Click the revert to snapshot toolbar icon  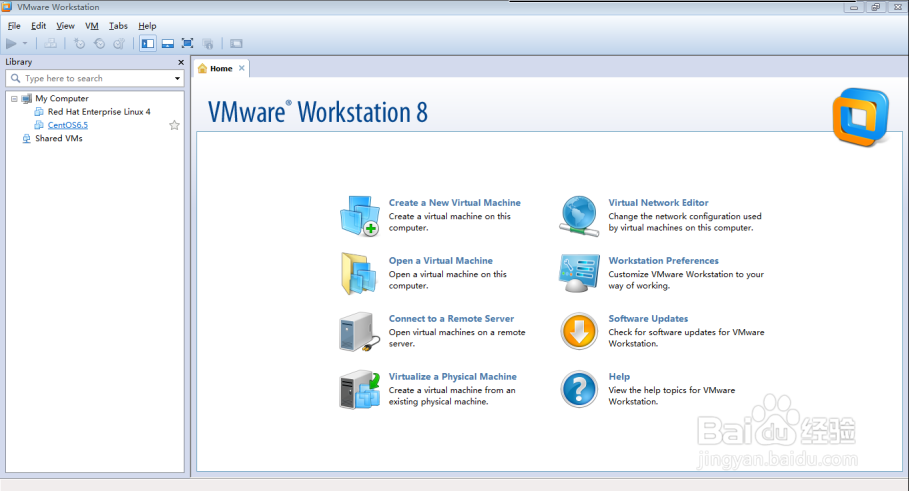99,43
